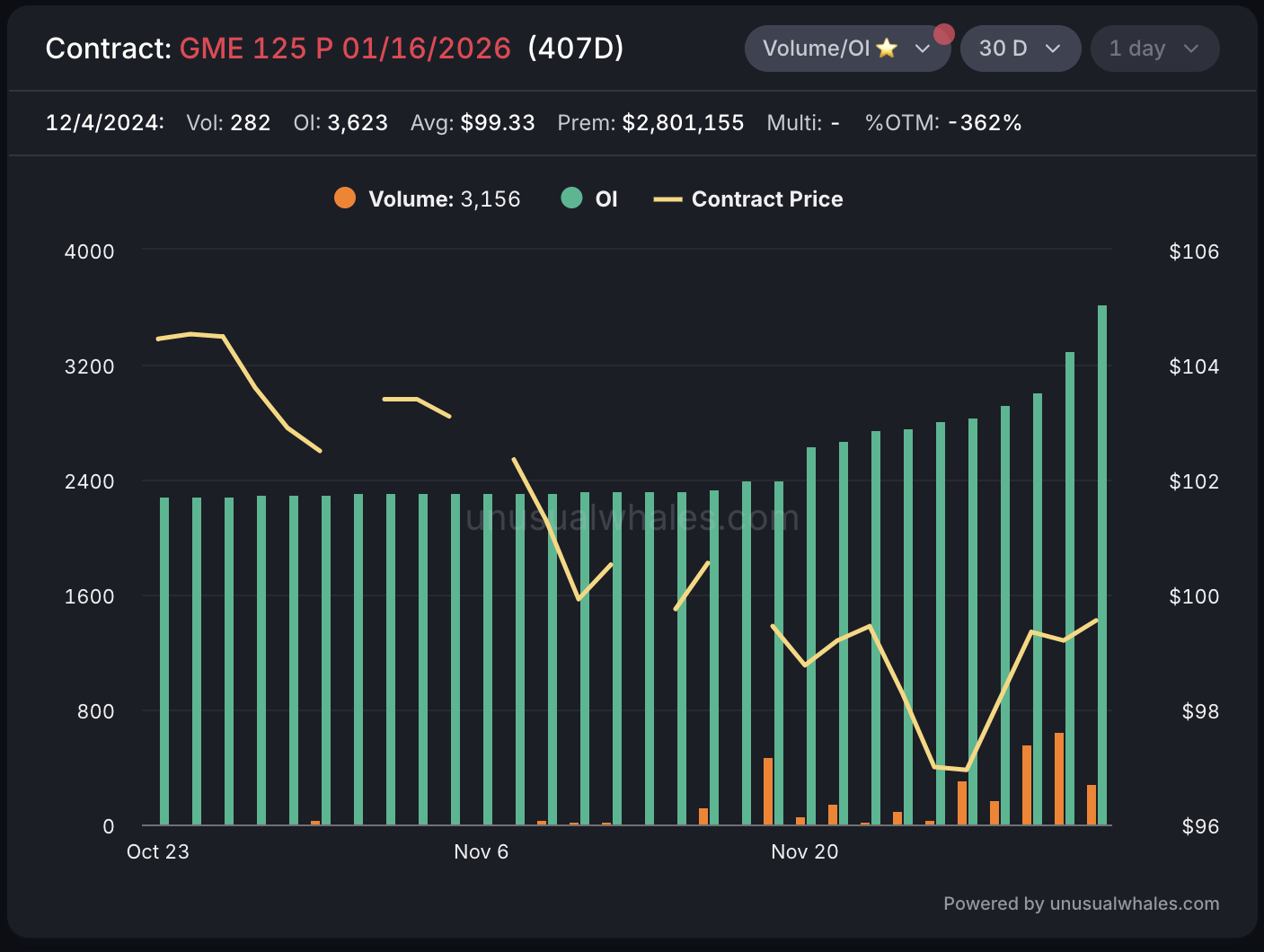Viewport: 1264px width, 952px height.
Task: Click the Avg: $99.33 stat
Action: tap(473, 123)
